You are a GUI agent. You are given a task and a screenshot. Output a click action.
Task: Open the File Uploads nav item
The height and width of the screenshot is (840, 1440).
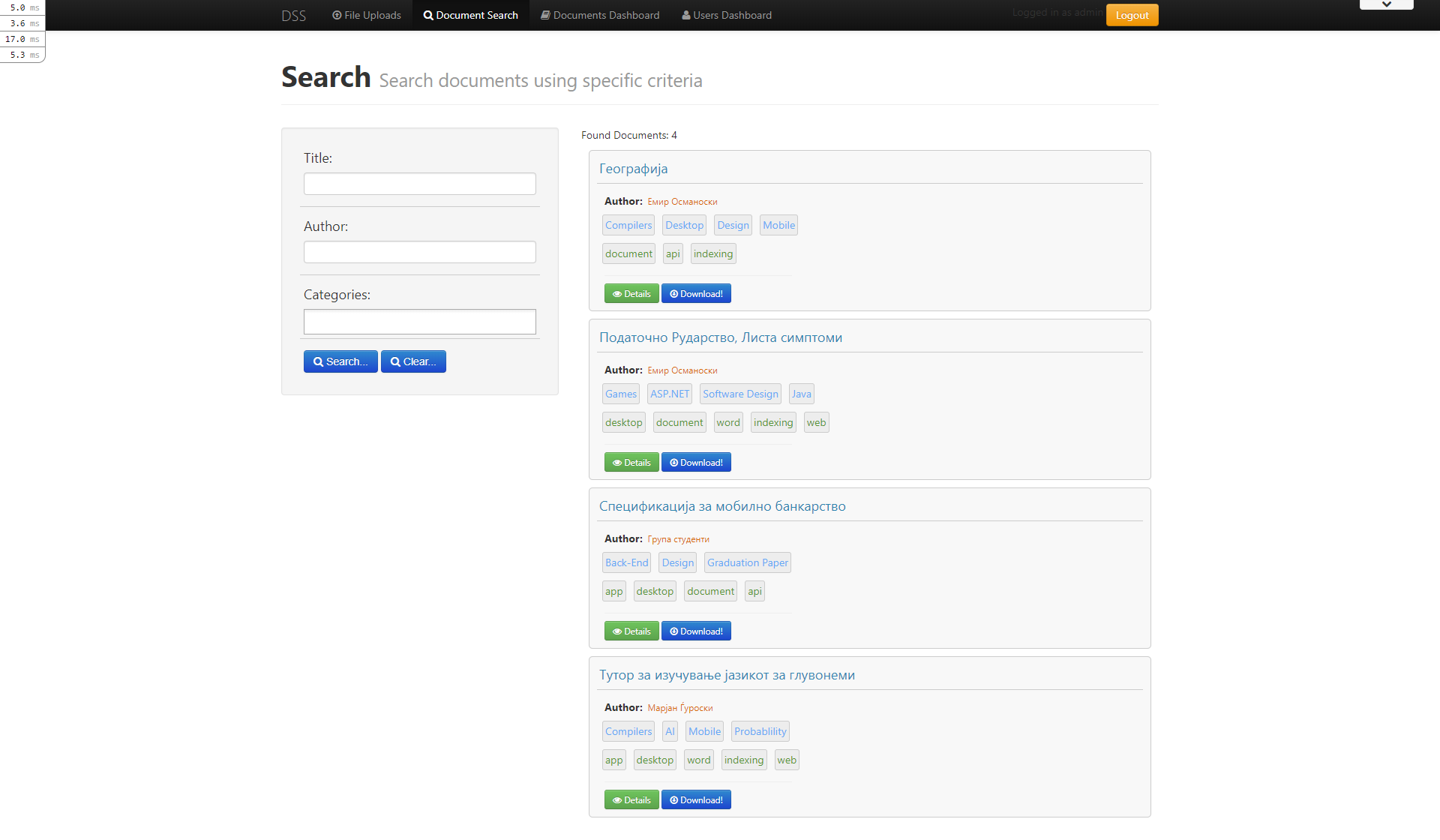point(367,15)
